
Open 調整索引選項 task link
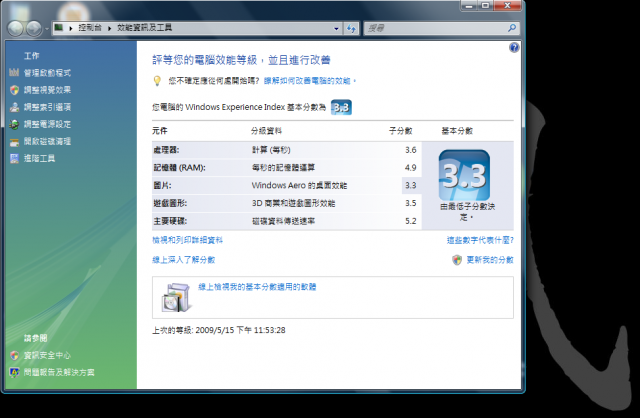tap(47, 107)
